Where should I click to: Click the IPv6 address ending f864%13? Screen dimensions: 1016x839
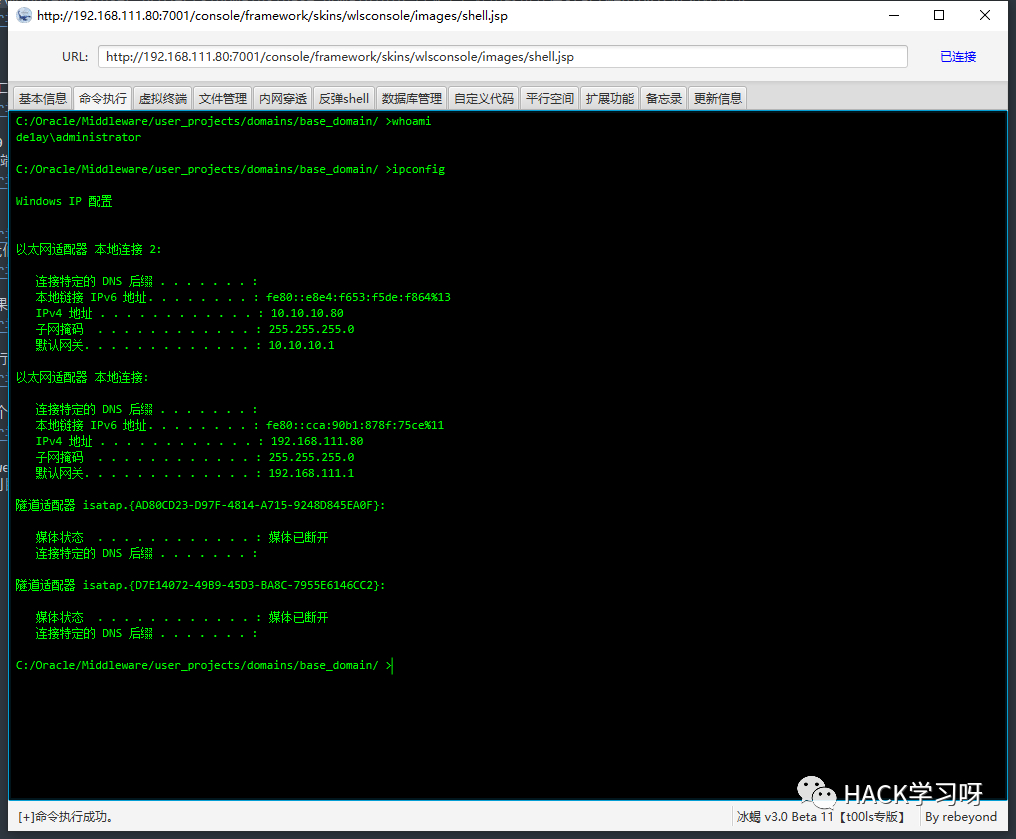[x=358, y=297]
